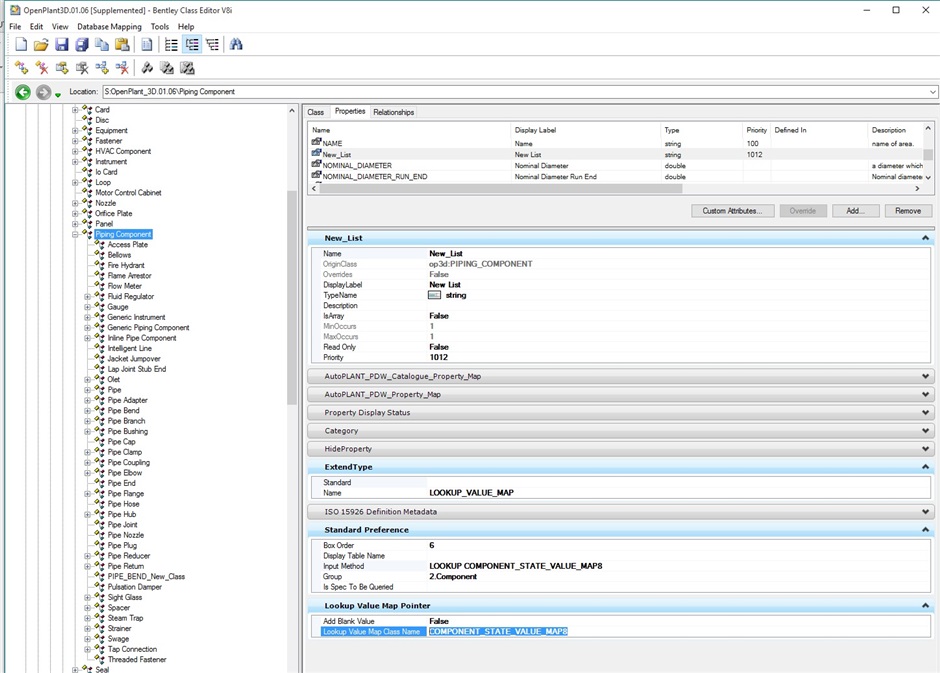This screenshot has width=940, height=673.
Task: Open the document report icon
Action: [147, 44]
